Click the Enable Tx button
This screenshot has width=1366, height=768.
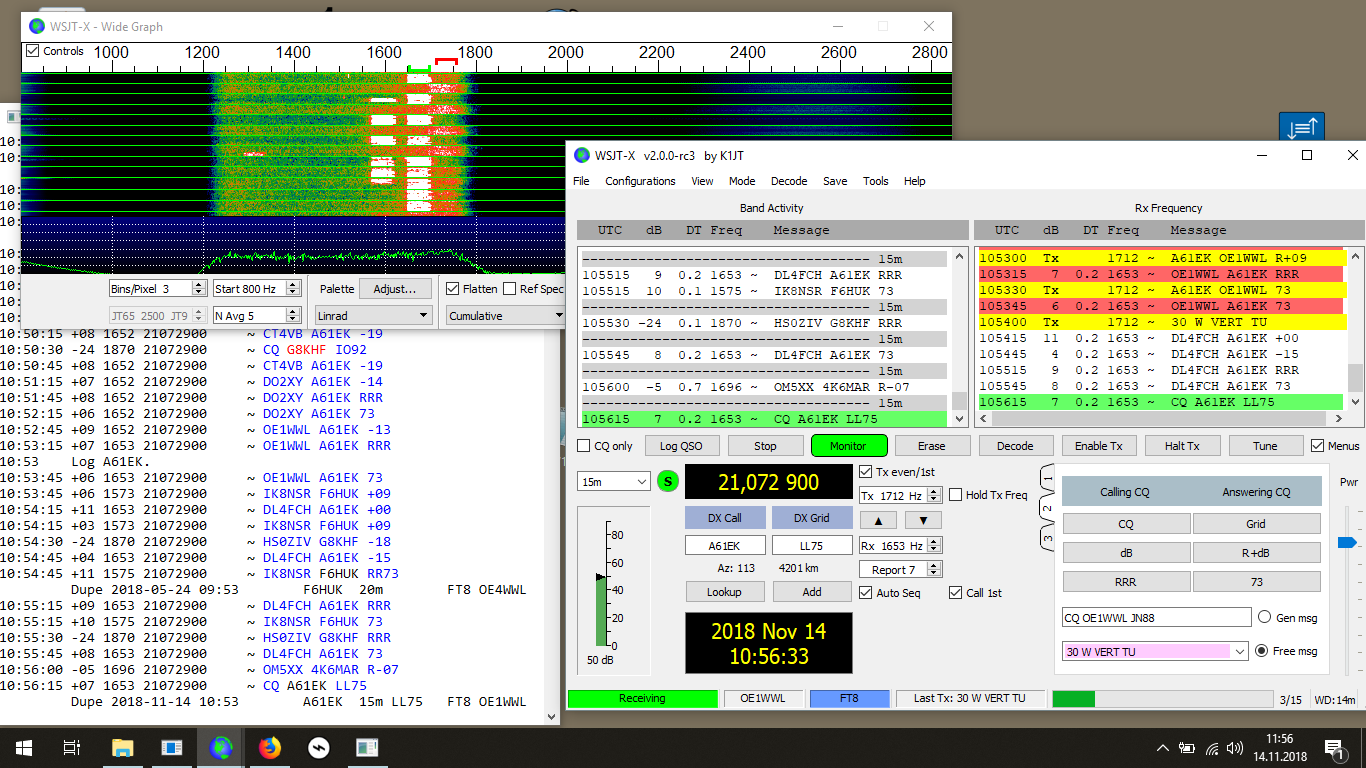pyautogui.click(x=1098, y=446)
